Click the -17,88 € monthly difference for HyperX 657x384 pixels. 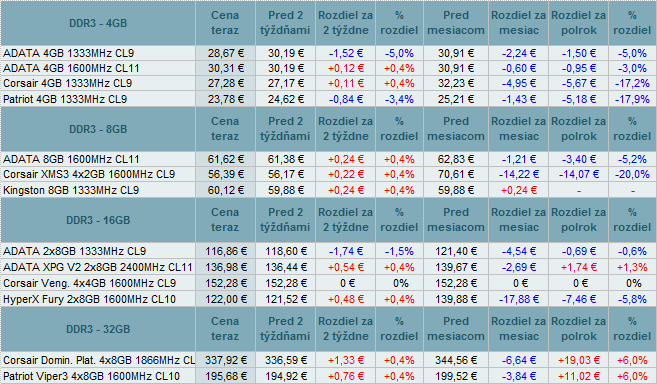coord(519,299)
